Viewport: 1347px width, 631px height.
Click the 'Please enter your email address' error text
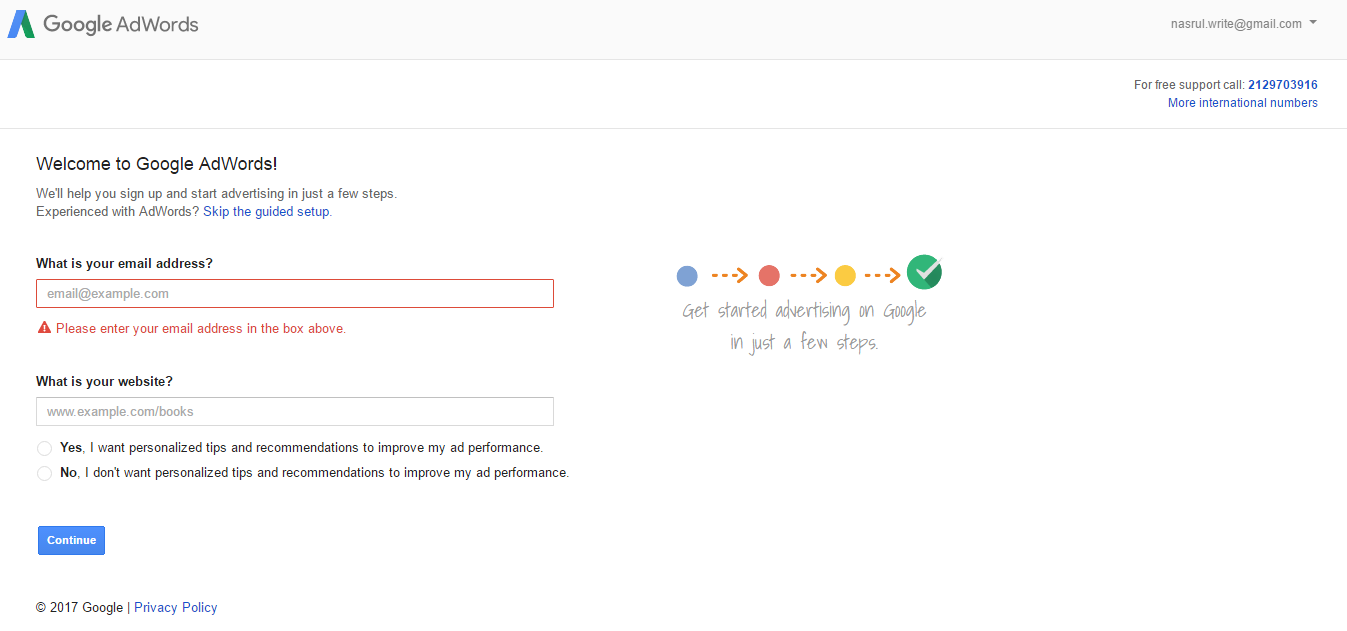click(x=201, y=328)
